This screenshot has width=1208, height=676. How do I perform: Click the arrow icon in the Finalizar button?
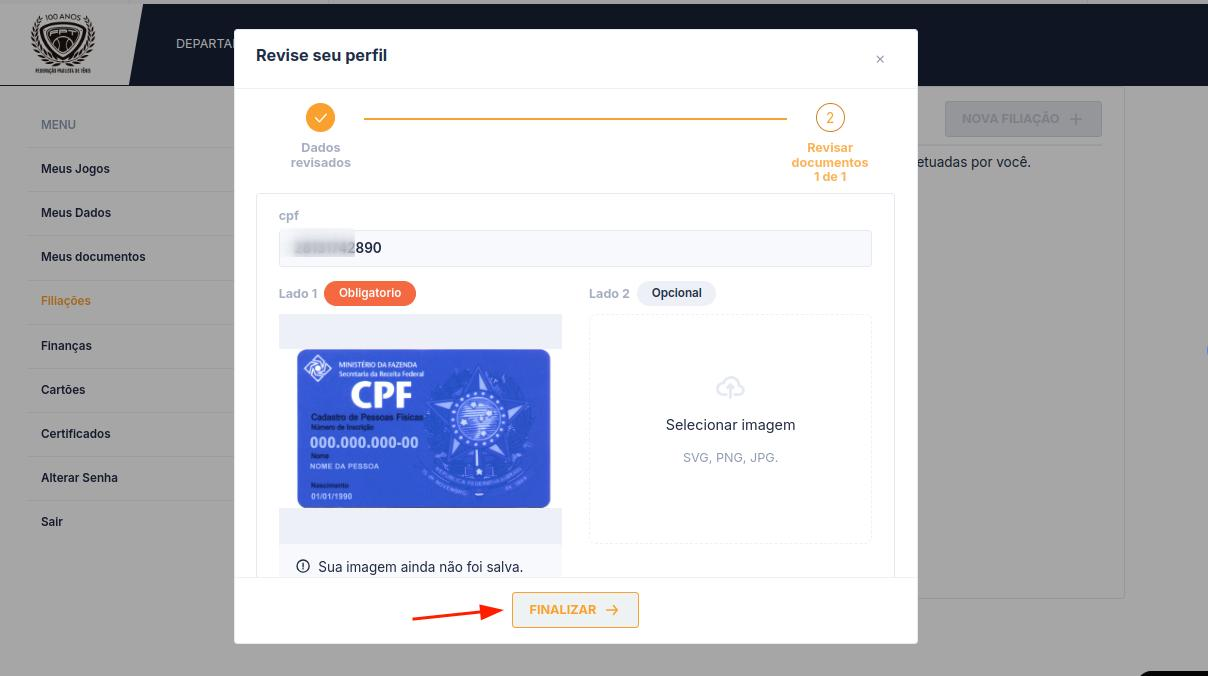pos(612,610)
